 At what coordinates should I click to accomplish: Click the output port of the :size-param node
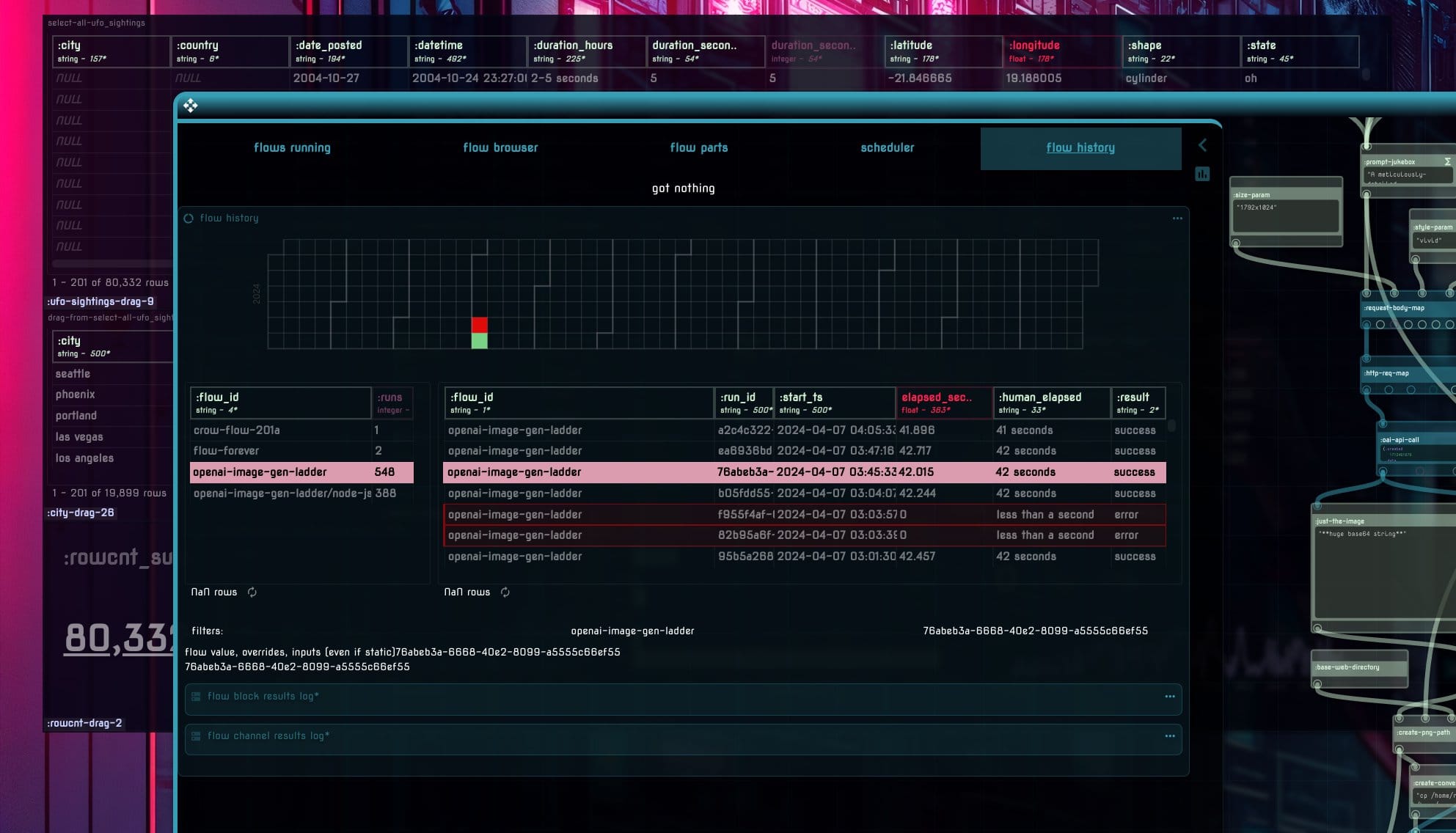(1236, 243)
